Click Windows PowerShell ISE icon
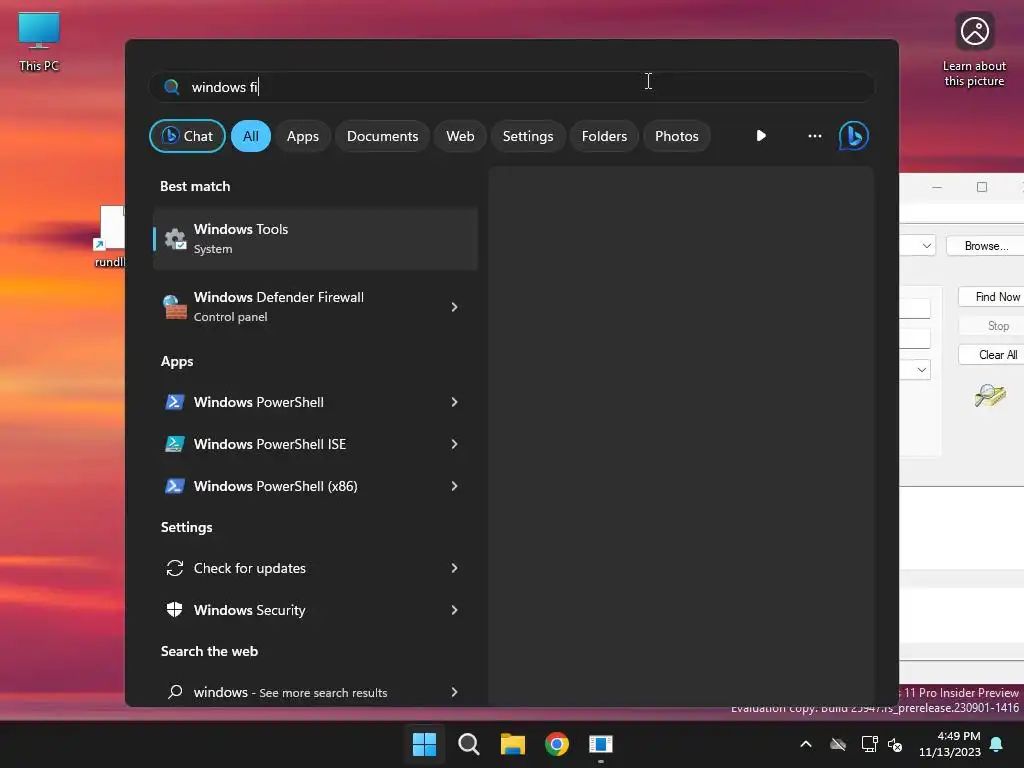This screenshot has height=768, width=1024. point(174,444)
